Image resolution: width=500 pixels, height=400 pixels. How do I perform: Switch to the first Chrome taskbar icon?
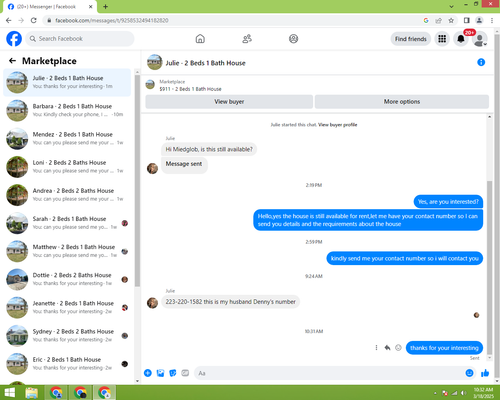point(56,393)
